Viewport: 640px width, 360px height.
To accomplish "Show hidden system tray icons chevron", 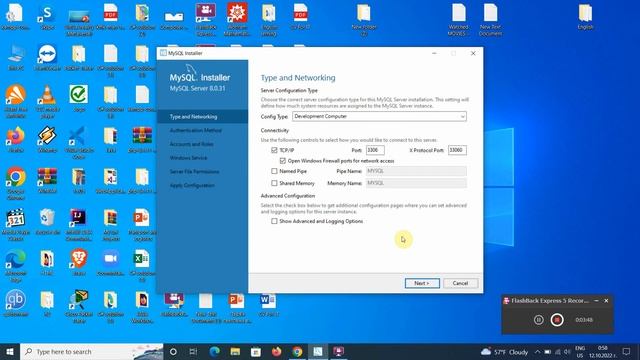I will tap(537, 351).
